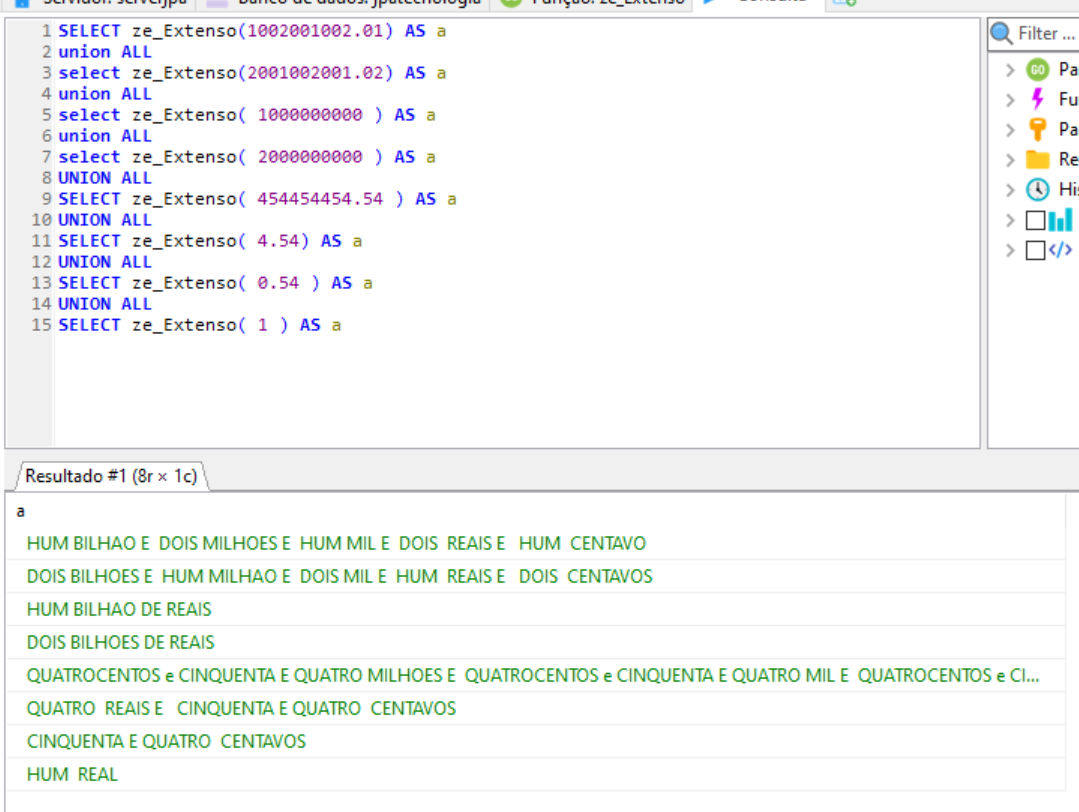Screen dimensions: 1079x812
Task: Click the clock history icon
Action: (x=1038, y=190)
